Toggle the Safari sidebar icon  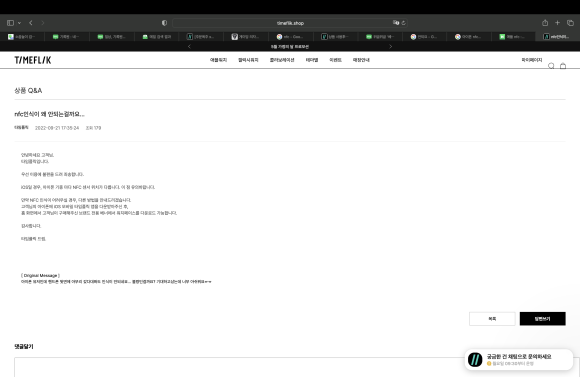coord(10,23)
